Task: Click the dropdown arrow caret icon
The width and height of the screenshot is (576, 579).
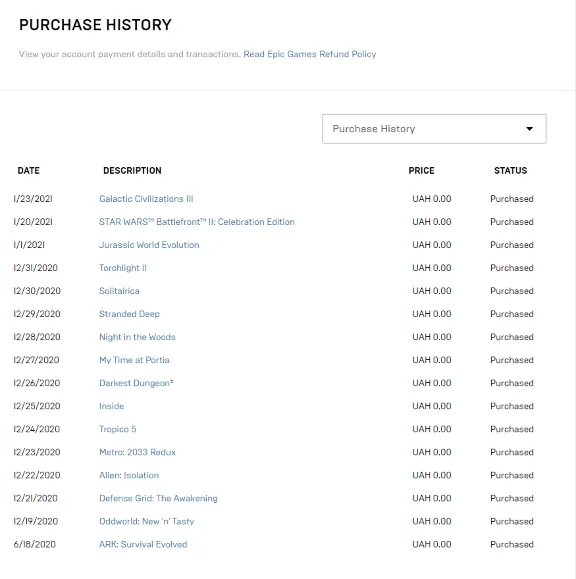Action: click(x=529, y=129)
